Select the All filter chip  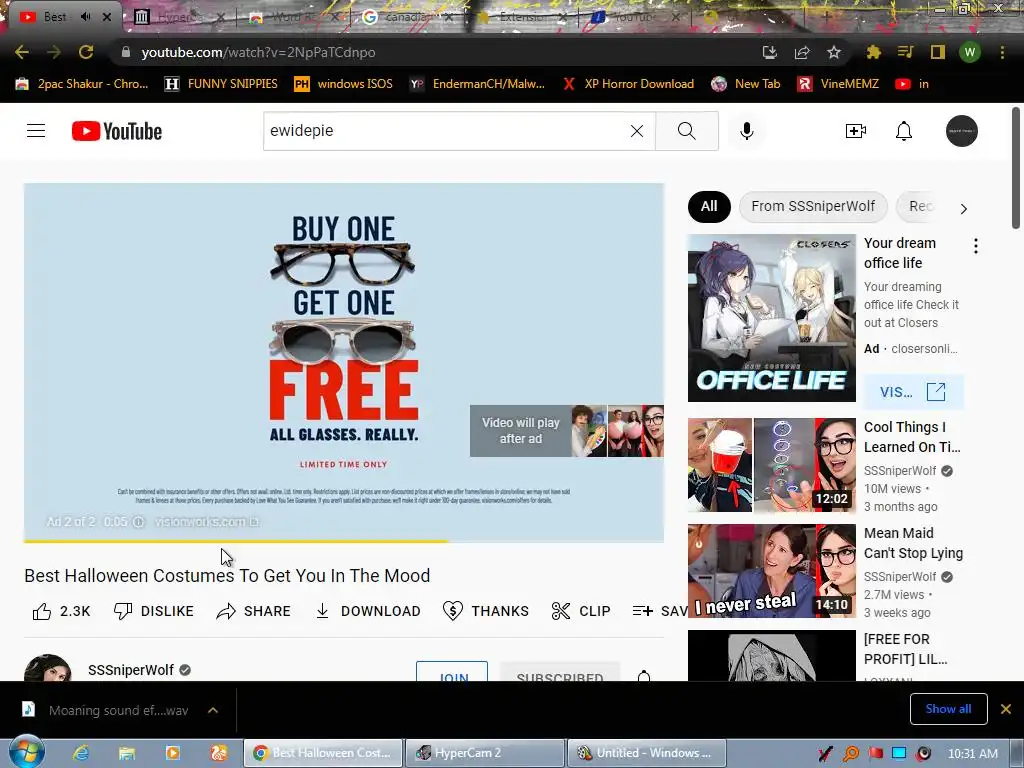(x=709, y=206)
